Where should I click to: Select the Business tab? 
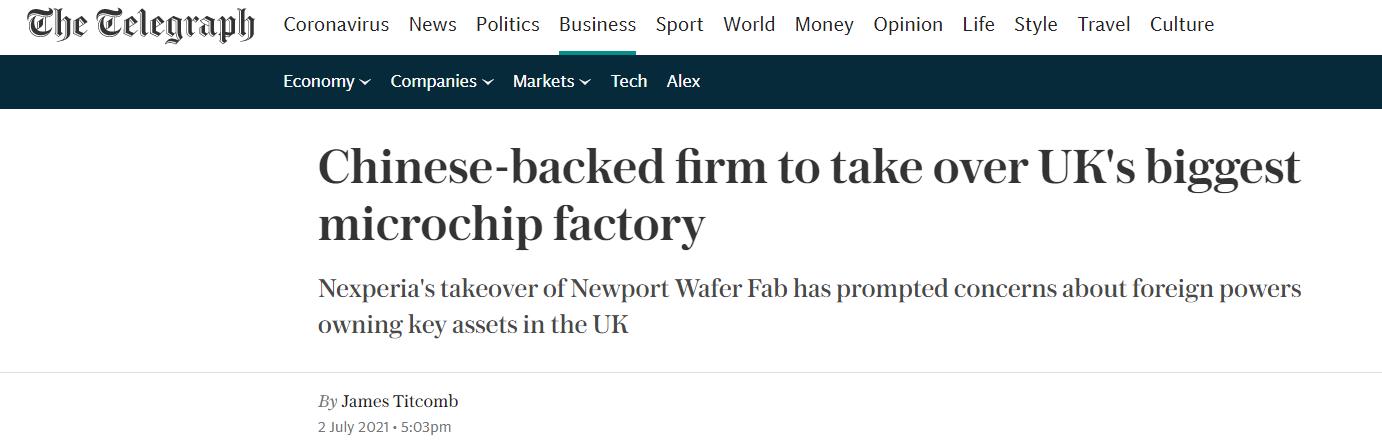[x=597, y=24]
